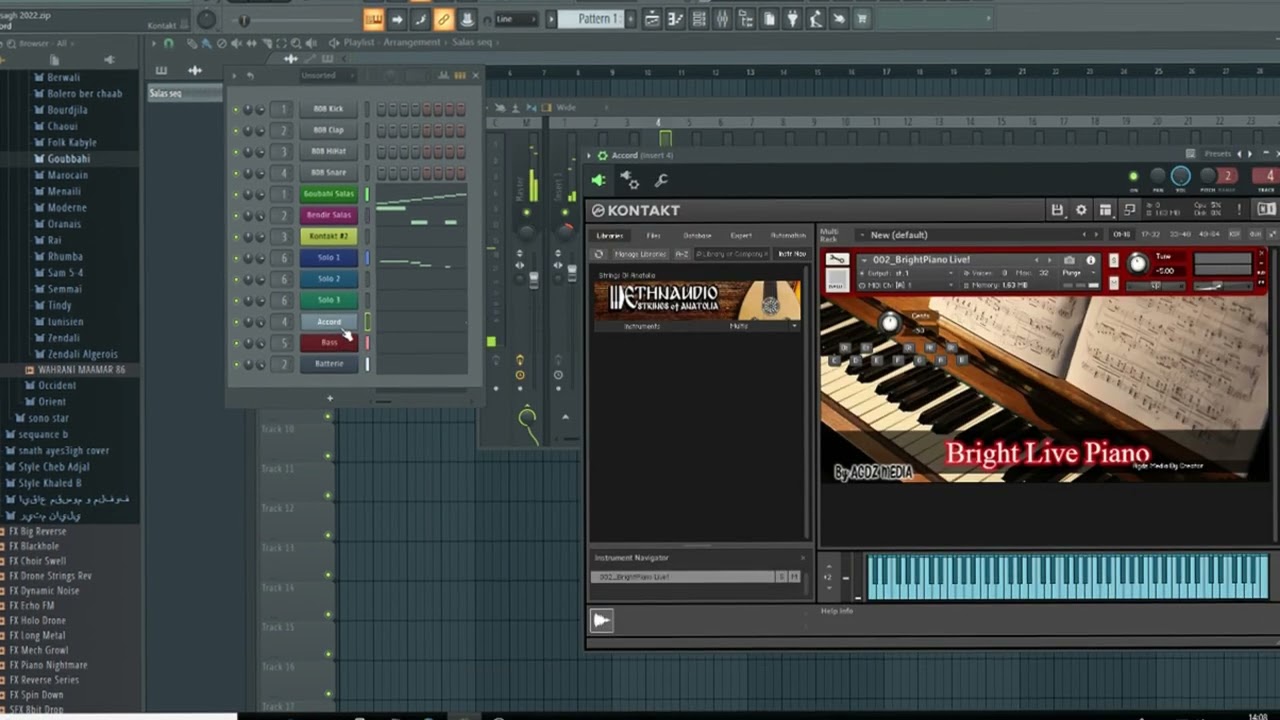Select the Accord channel button

tap(329, 322)
